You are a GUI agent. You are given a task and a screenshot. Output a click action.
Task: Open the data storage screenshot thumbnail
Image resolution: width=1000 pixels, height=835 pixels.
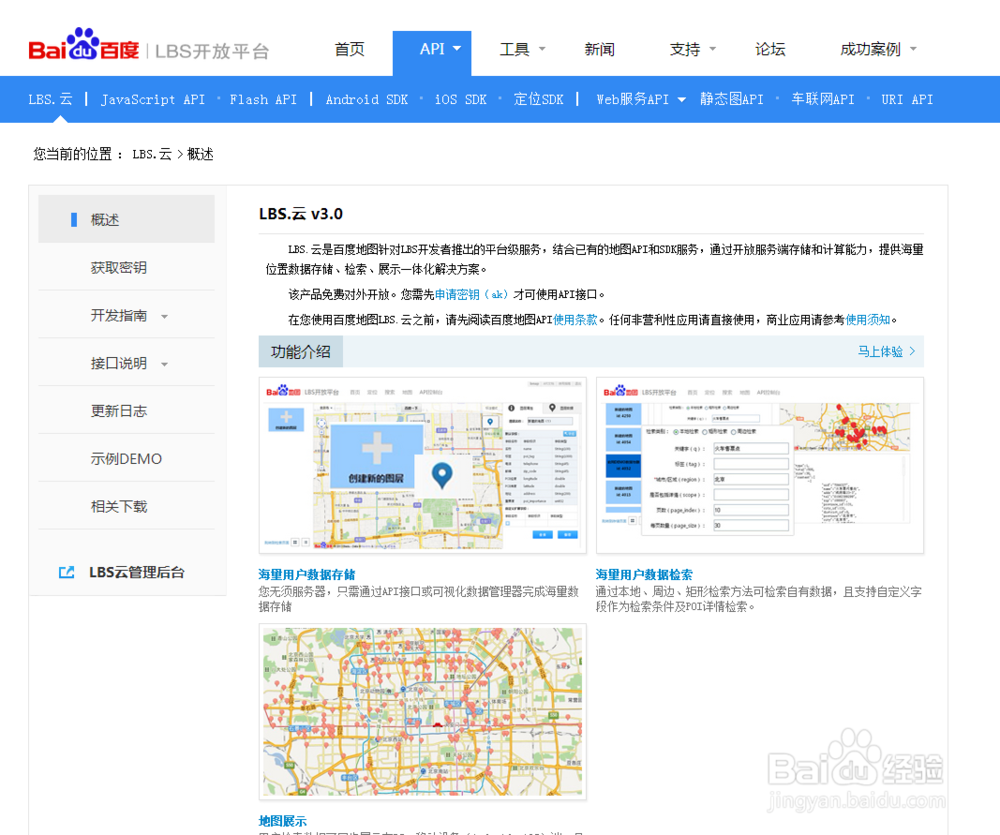423,465
